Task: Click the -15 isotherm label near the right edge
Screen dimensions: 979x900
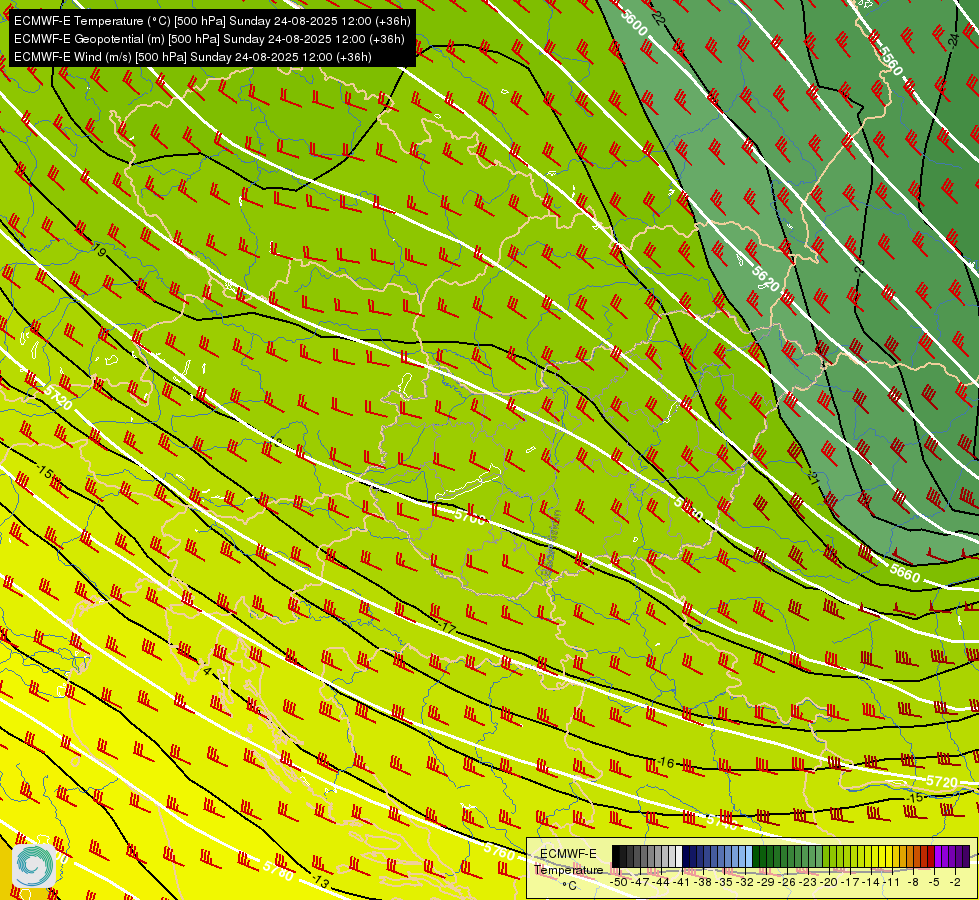Action: tap(915, 798)
